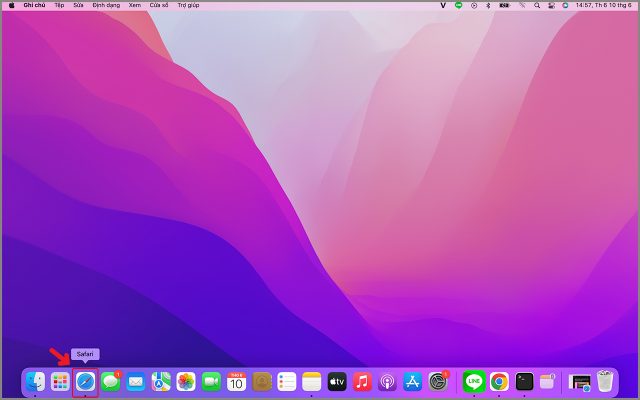The height and width of the screenshot is (400, 640).
Task: Open the Tệp menu
Action: click(59, 5)
